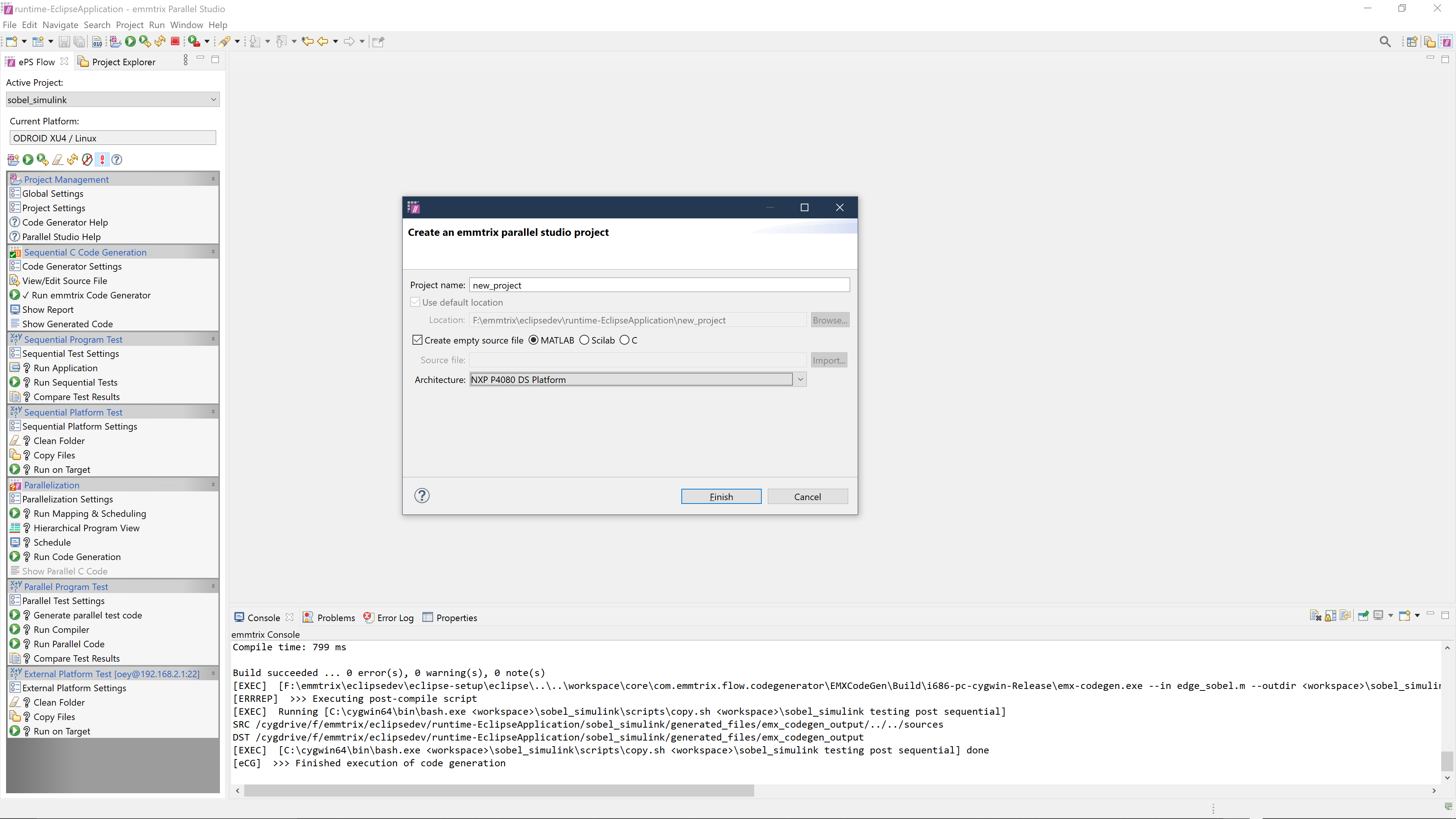Image resolution: width=1456 pixels, height=819 pixels.
Task: Click the Display Selected Console monitor icon
Action: 1379,615
